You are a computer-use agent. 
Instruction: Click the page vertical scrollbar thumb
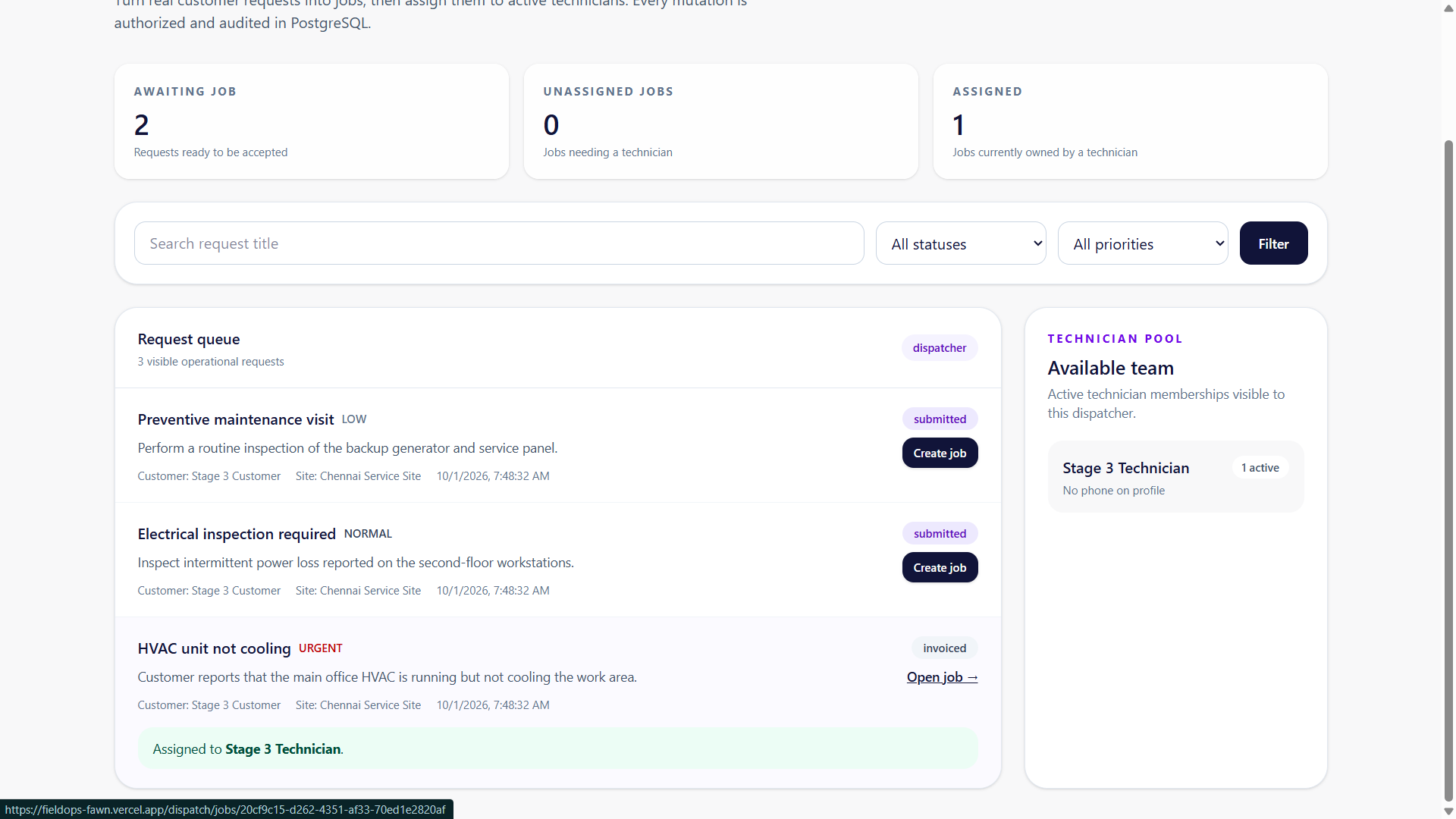(1448, 470)
